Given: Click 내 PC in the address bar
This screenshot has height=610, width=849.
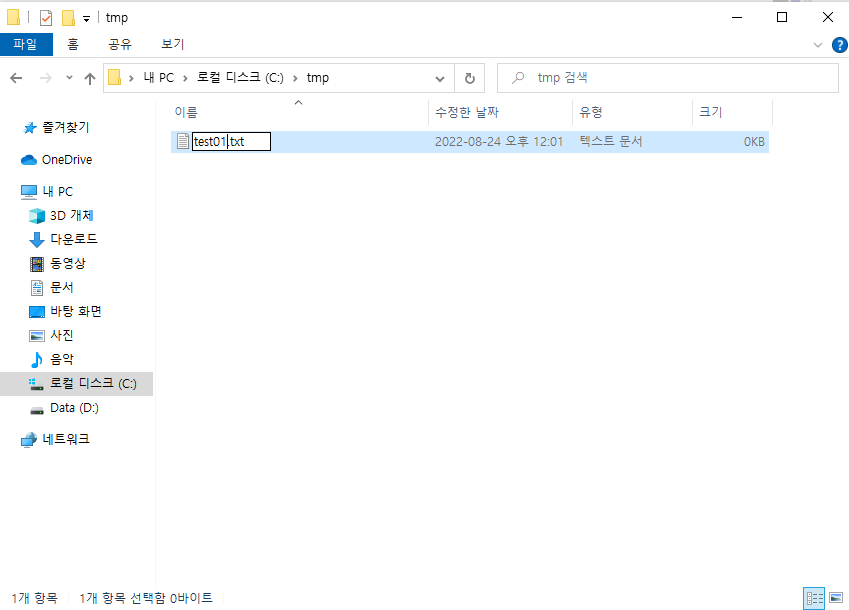Looking at the screenshot, I should (159, 78).
